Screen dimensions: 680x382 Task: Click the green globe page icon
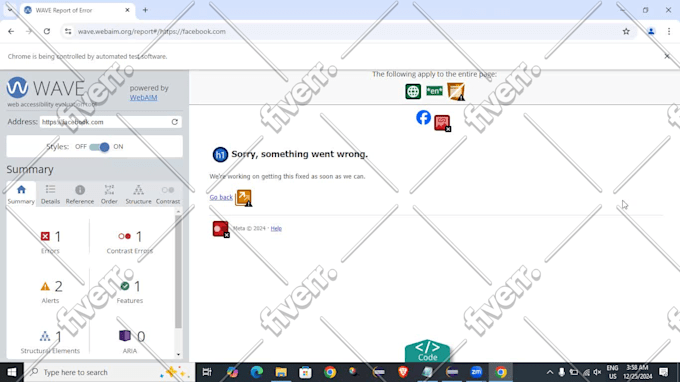pyautogui.click(x=413, y=91)
